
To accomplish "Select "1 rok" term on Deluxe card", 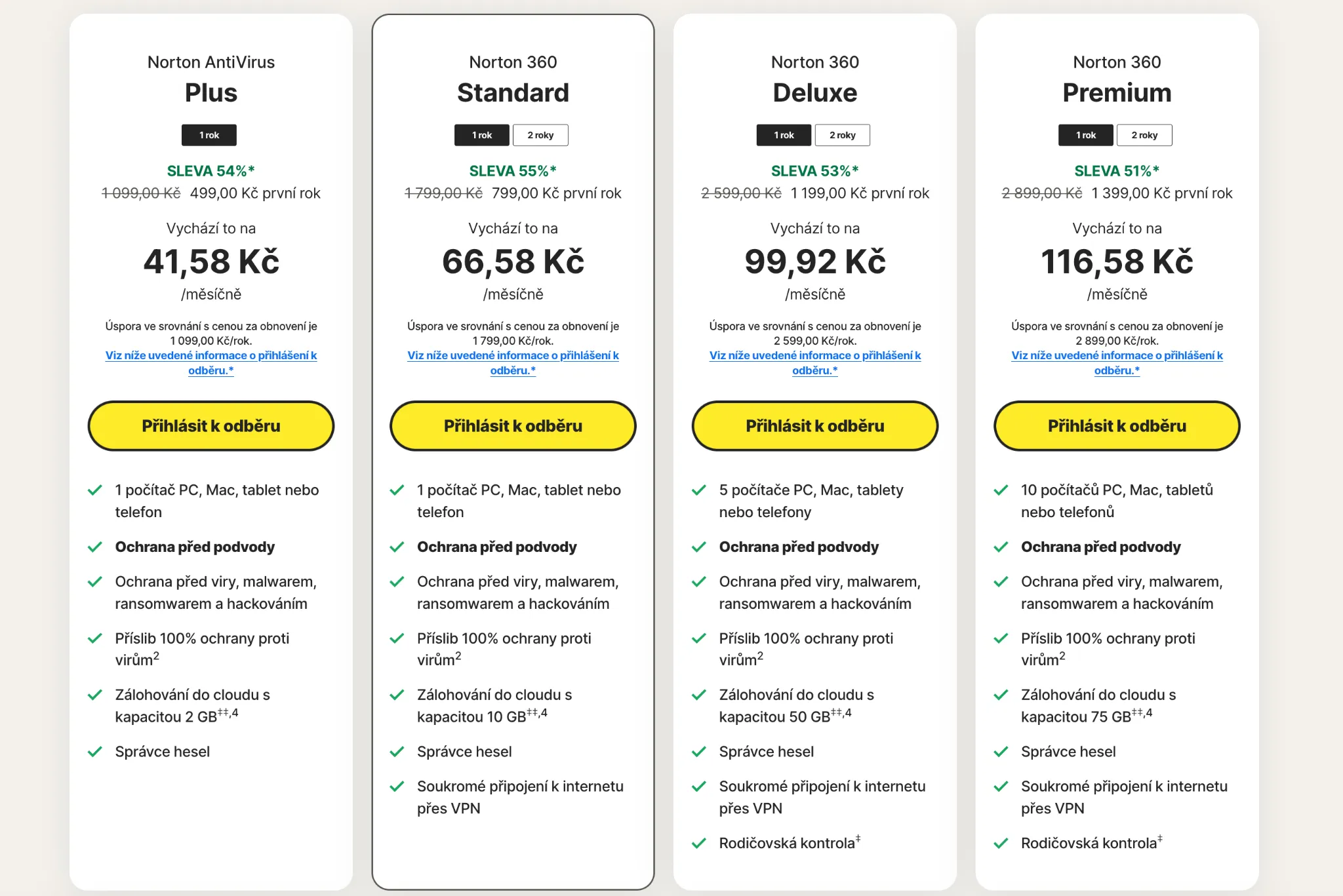I will click(x=783, y=135).
